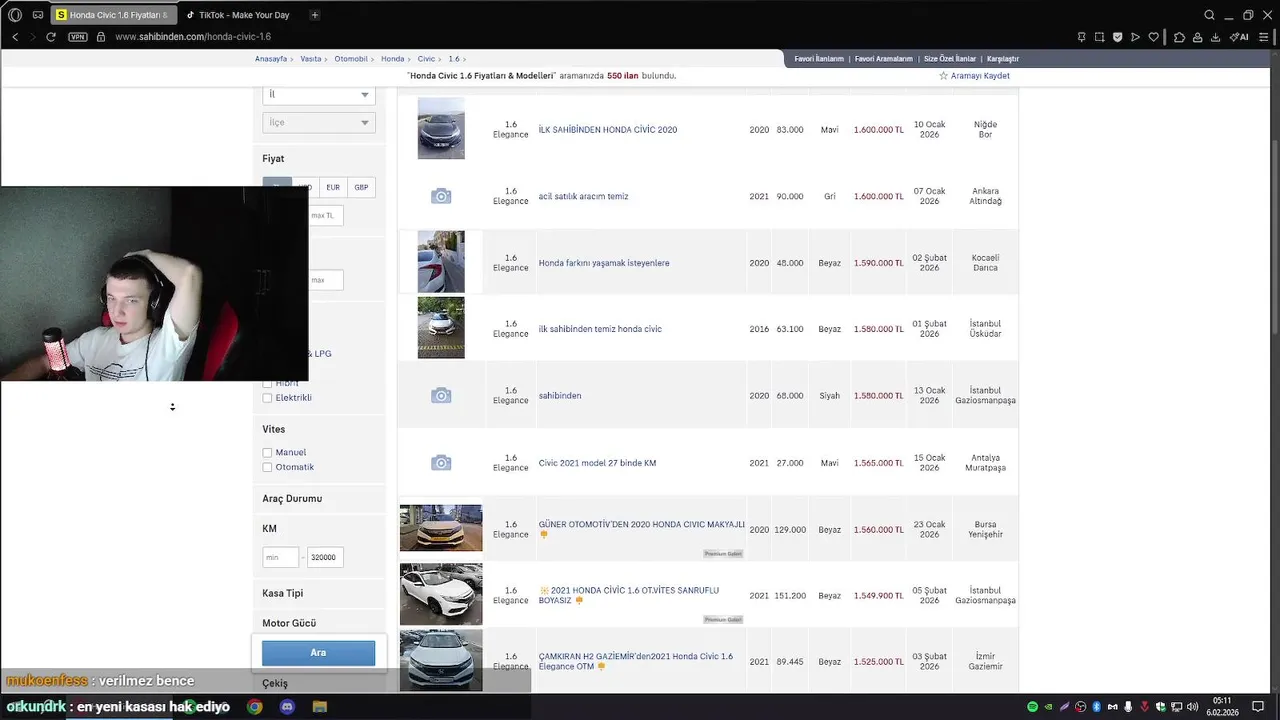The image size is (1280, 720).
Task: Expand the Motor Gücü filter section
Action: [289, 623]
